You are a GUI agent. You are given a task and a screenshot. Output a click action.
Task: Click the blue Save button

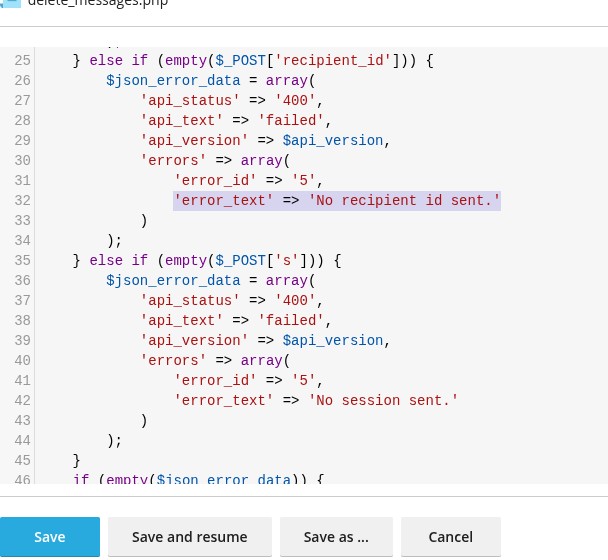click(x=50, y=537)
